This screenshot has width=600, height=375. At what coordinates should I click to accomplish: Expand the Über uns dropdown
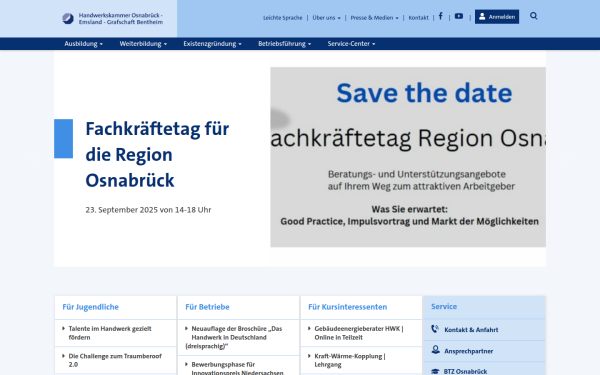326,18
